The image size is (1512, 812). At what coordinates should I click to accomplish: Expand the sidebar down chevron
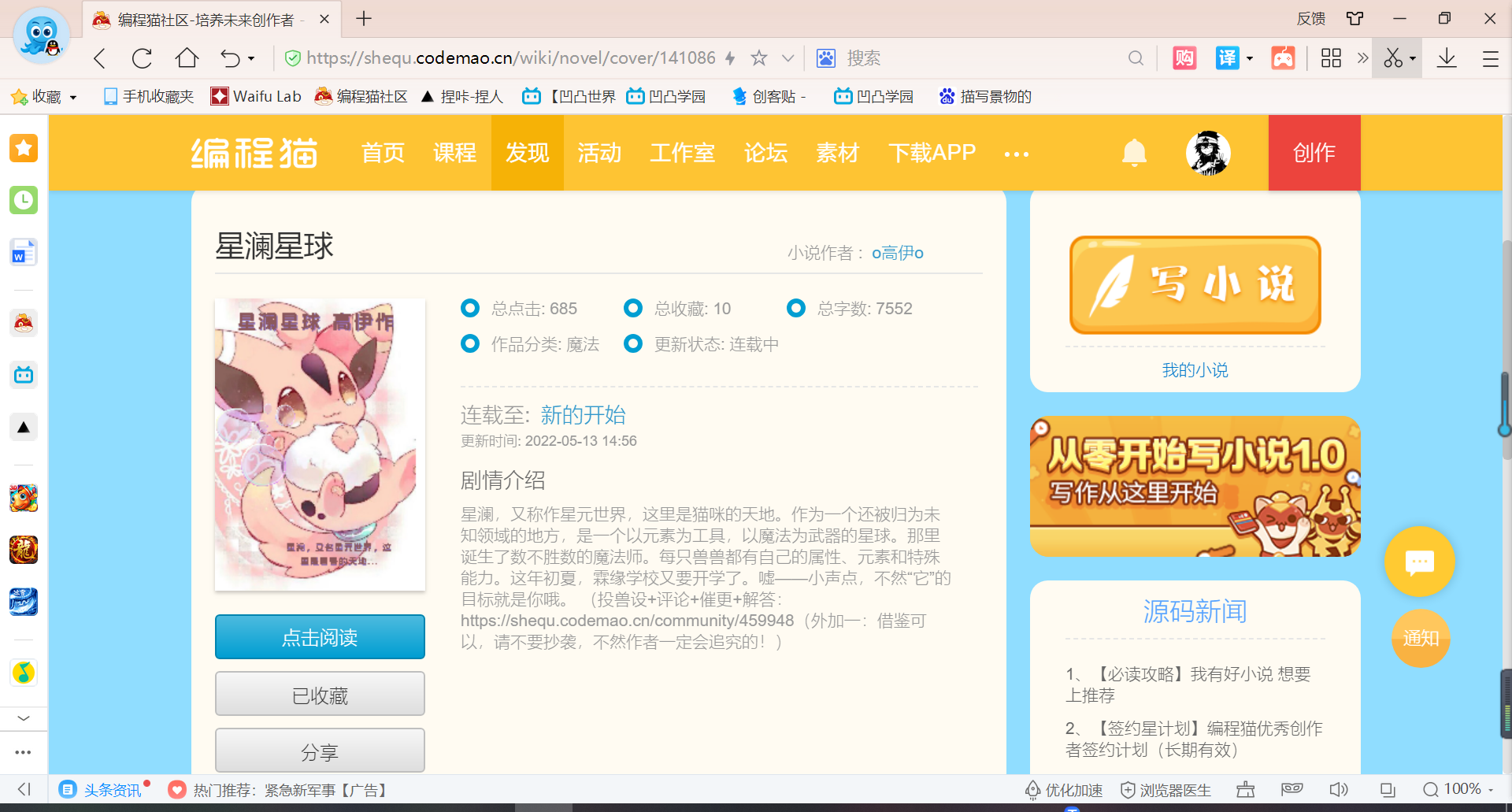[24, 717]
